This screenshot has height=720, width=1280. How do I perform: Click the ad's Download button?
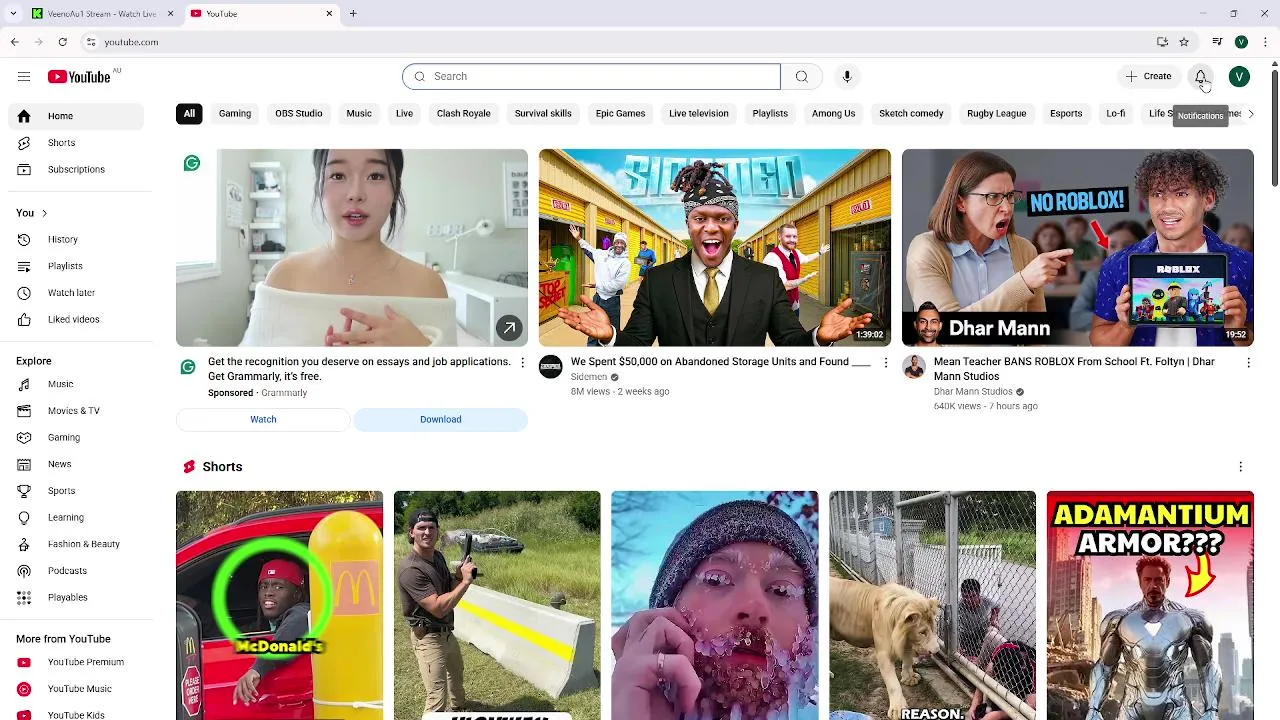tap(441, 420)
